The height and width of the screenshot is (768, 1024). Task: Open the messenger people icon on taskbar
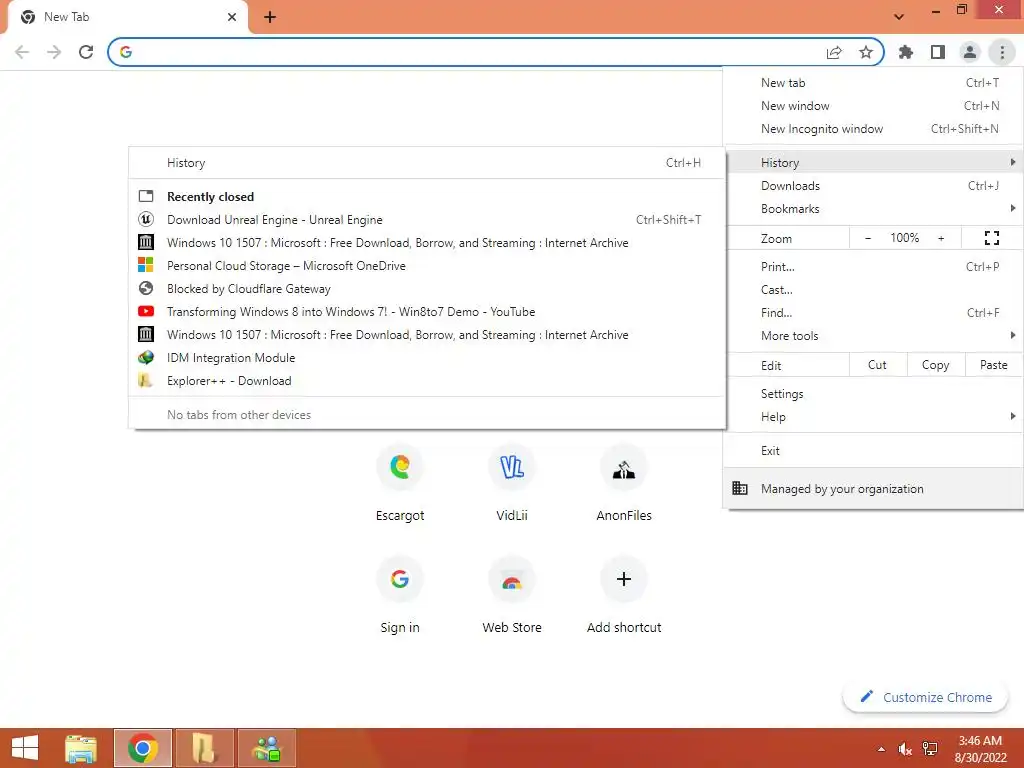coord(267,748)
